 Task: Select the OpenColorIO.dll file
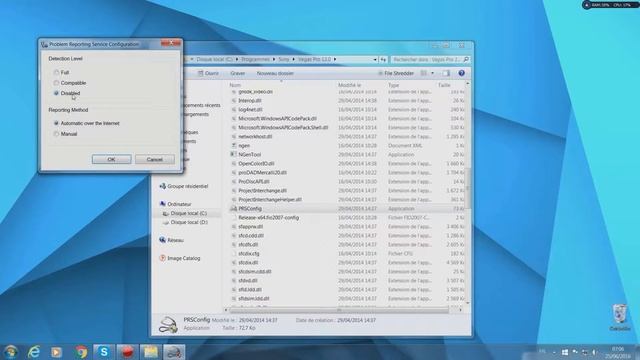[x=256, y=163]
